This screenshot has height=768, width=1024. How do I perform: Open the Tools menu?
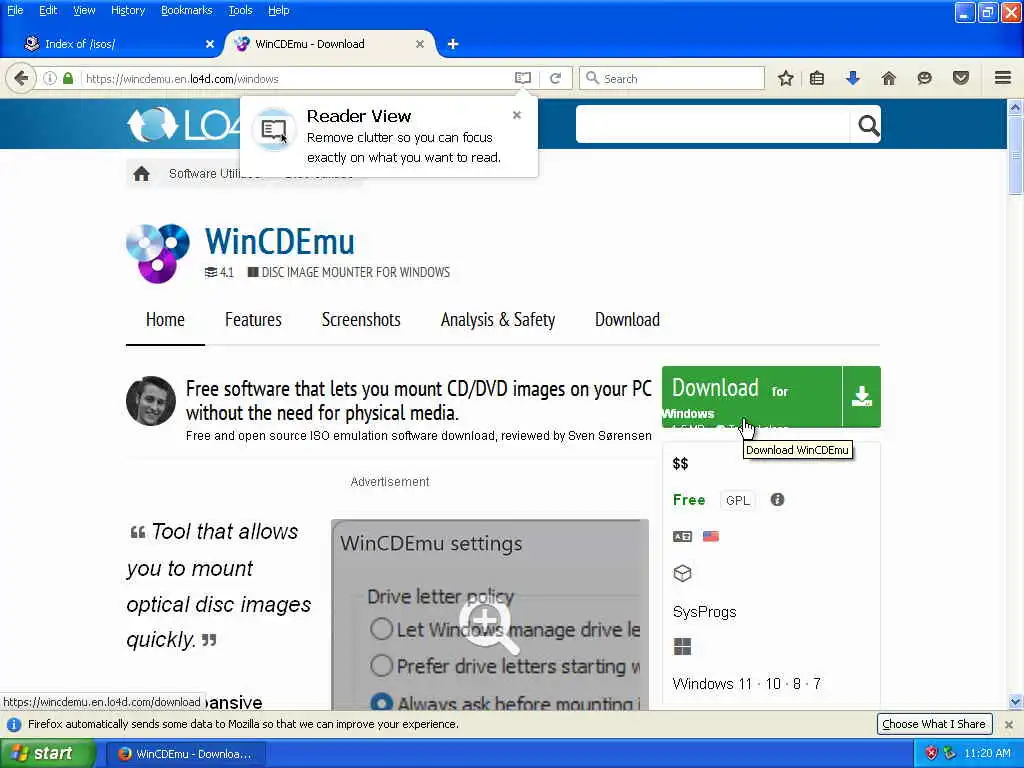click(x=240, y=10)
